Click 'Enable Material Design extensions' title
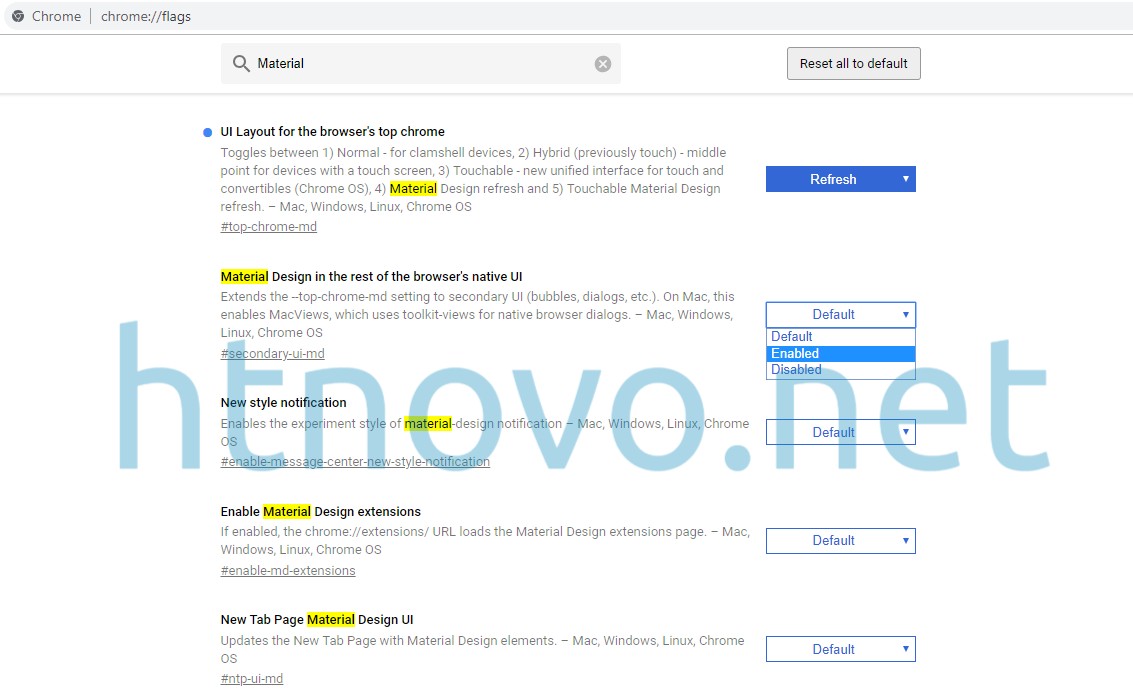Screen dimensions: 1133x689 [x=320, y=511]
